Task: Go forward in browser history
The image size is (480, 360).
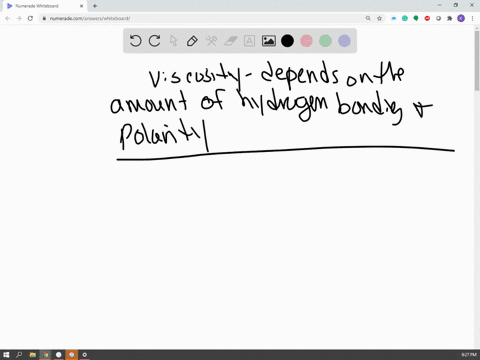Action: point(19,18)
